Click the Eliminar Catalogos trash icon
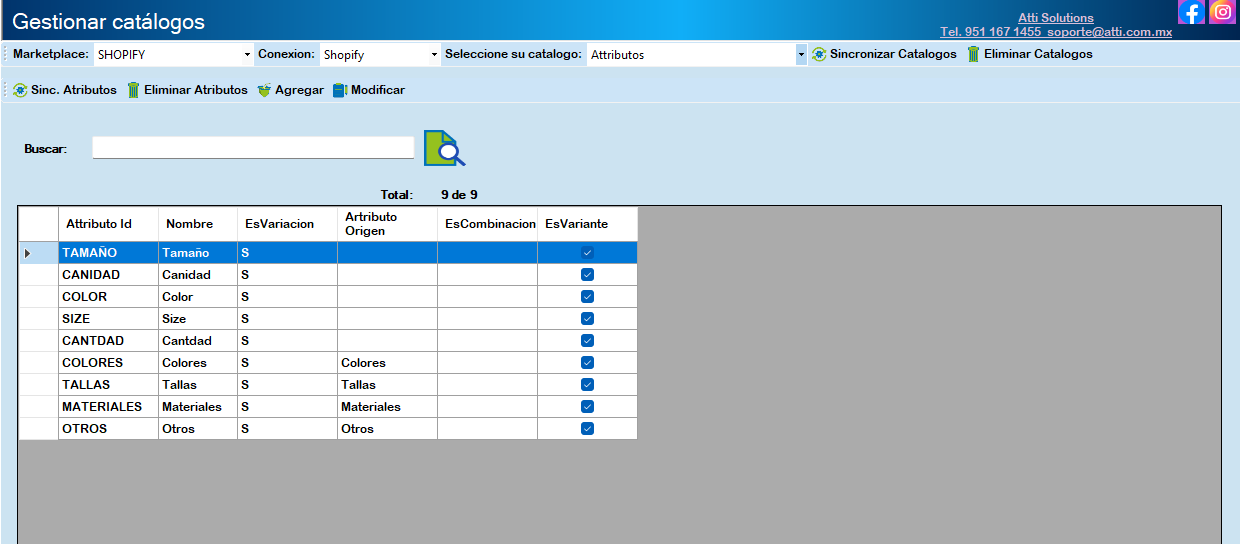 (973, 54)
